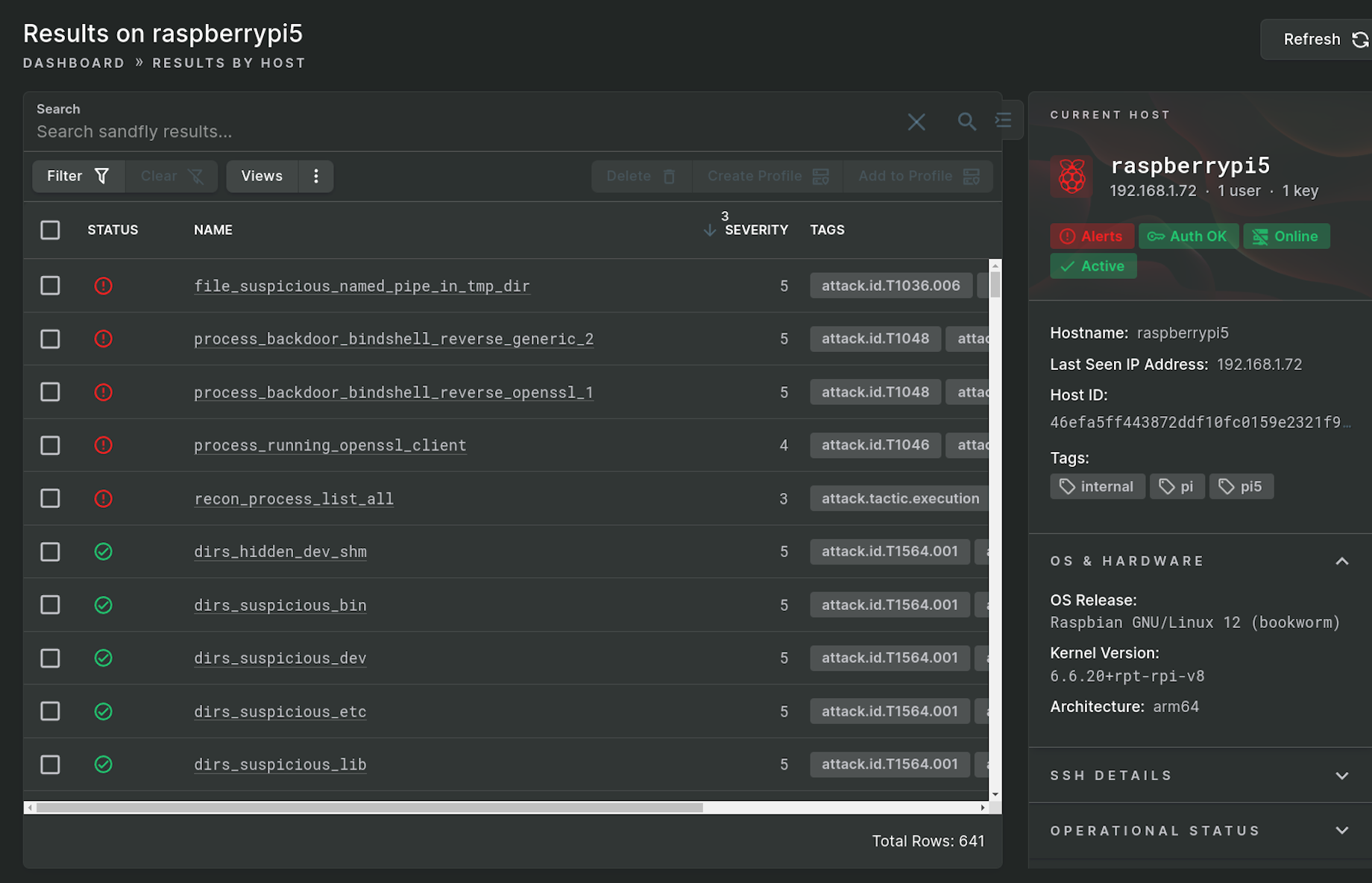The image size is (1372, 883).
Task: Click the Active status badge
Action: [x=1093, y=266]
